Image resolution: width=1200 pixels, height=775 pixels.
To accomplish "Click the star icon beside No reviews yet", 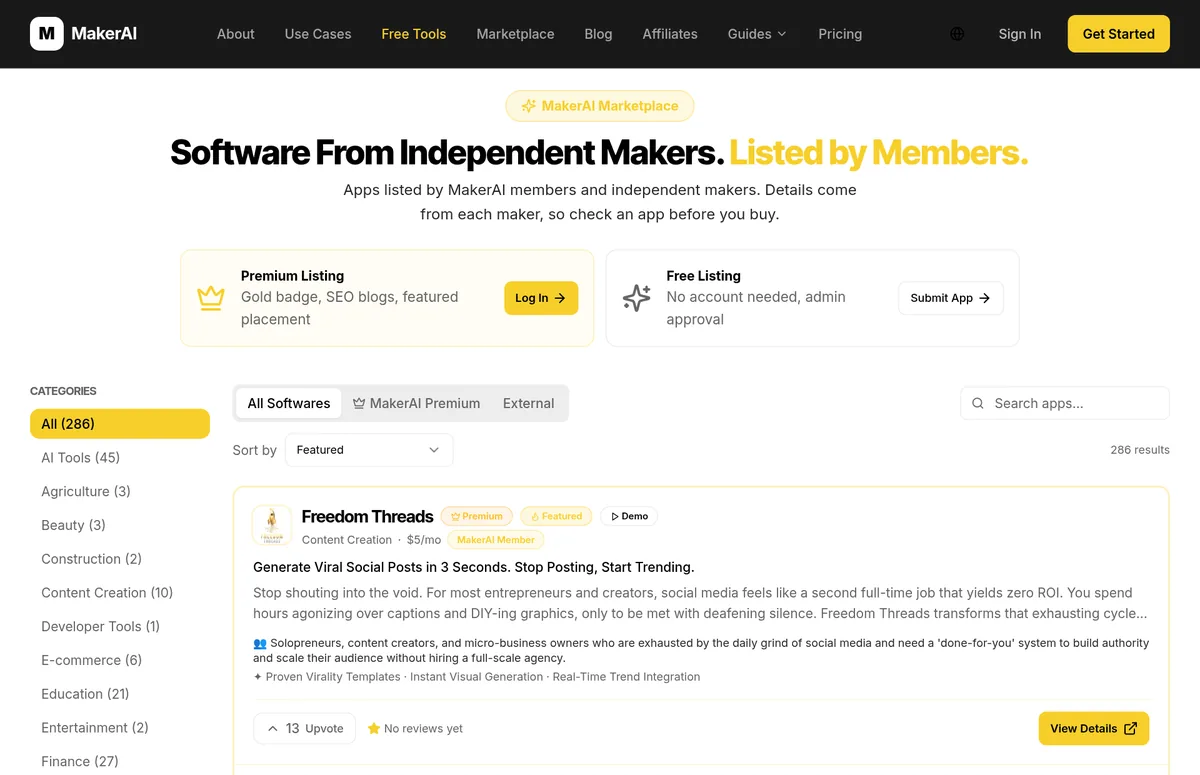I will [374, 729].
